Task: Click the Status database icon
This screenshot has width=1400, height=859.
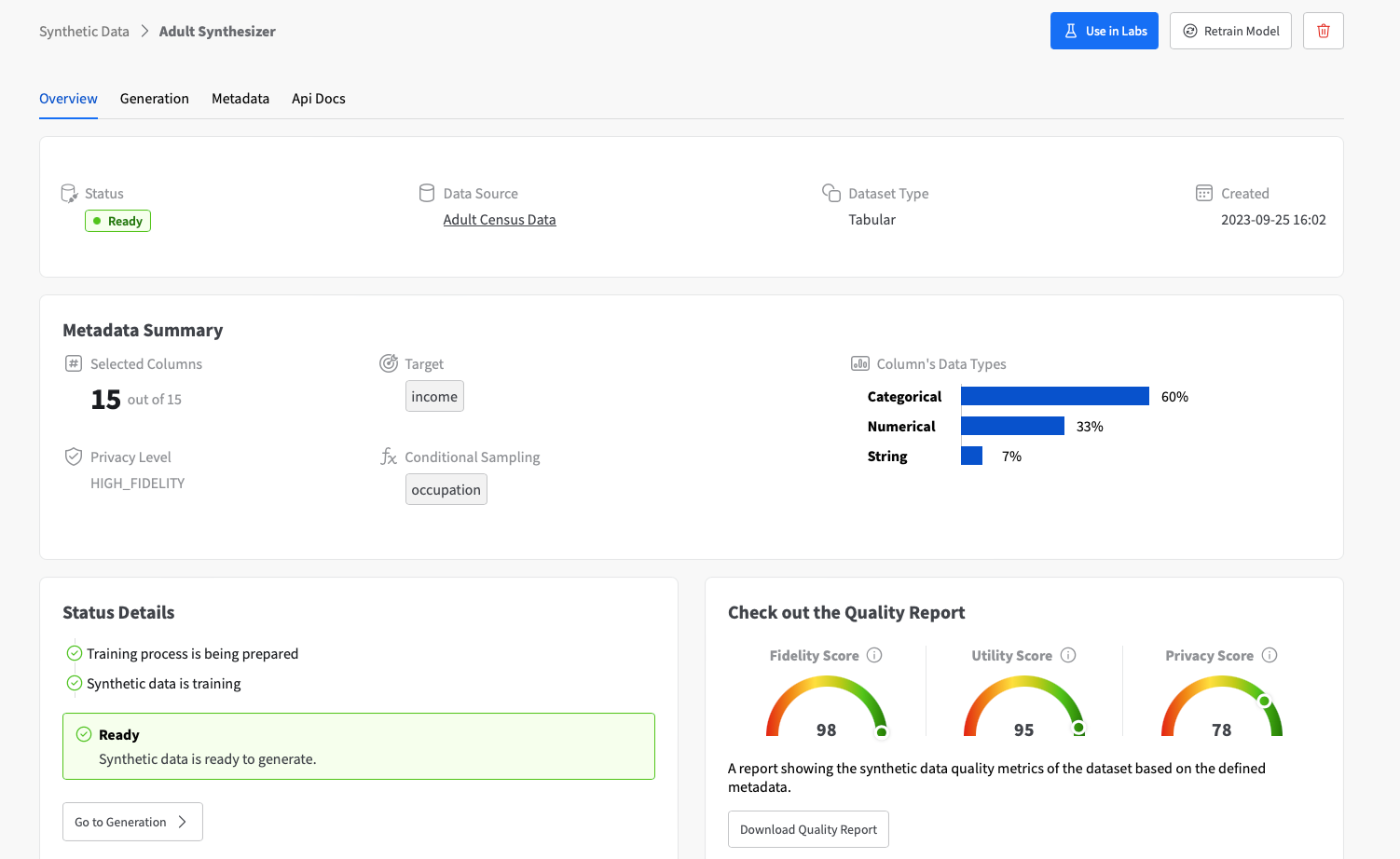Action: (x=69, y=194)
